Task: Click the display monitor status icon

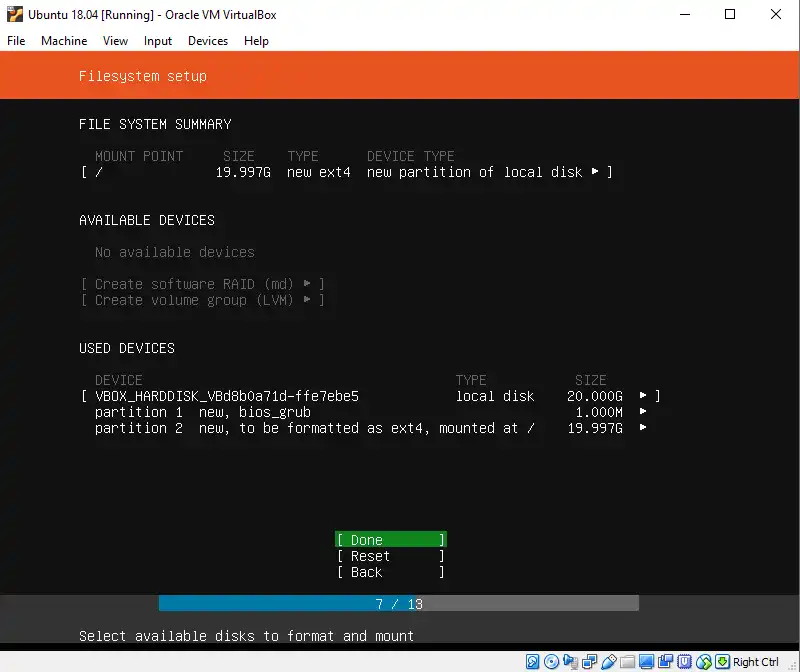Action: coord(646,662)
